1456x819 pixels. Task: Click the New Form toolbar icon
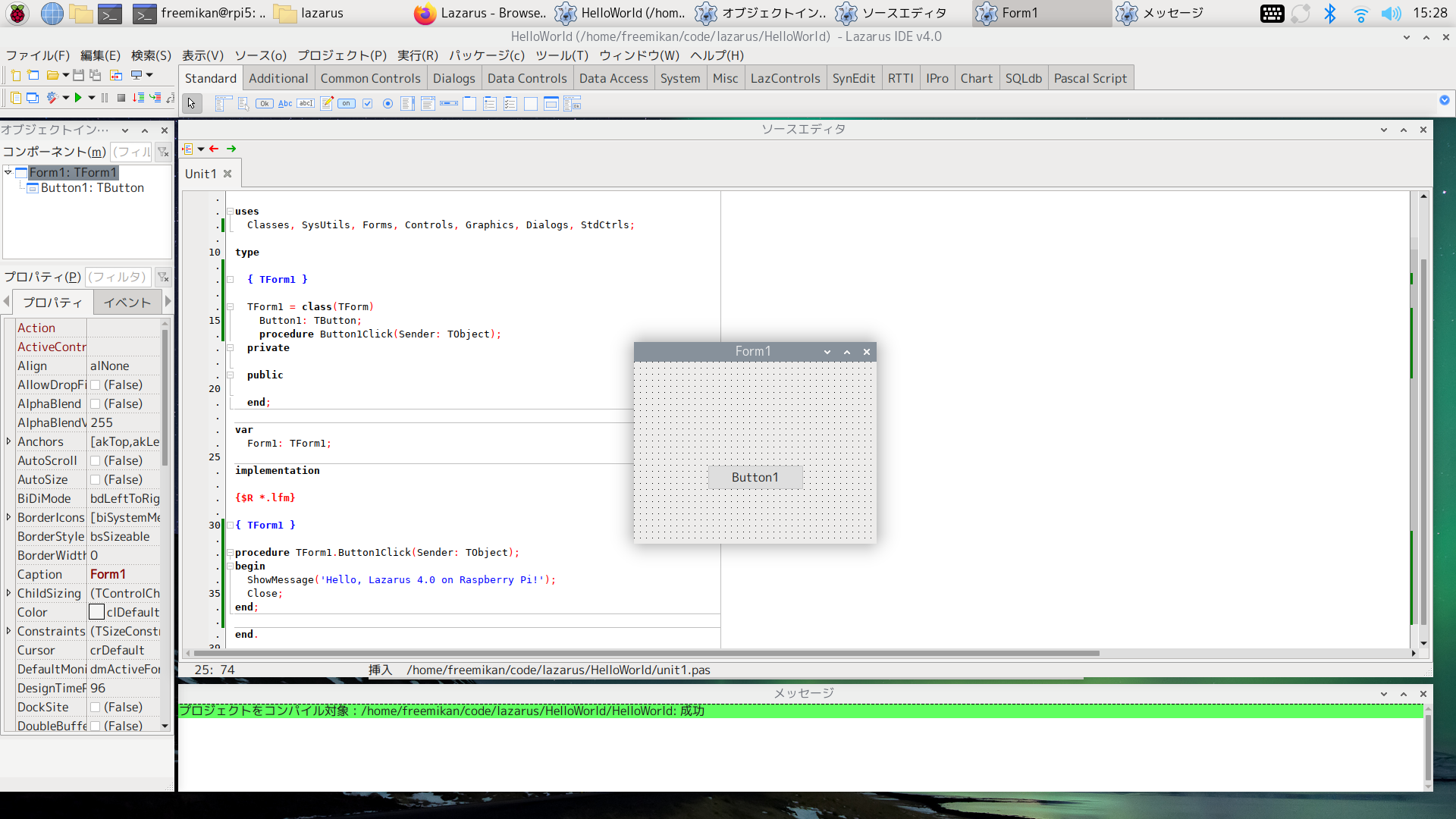[33, 75]
